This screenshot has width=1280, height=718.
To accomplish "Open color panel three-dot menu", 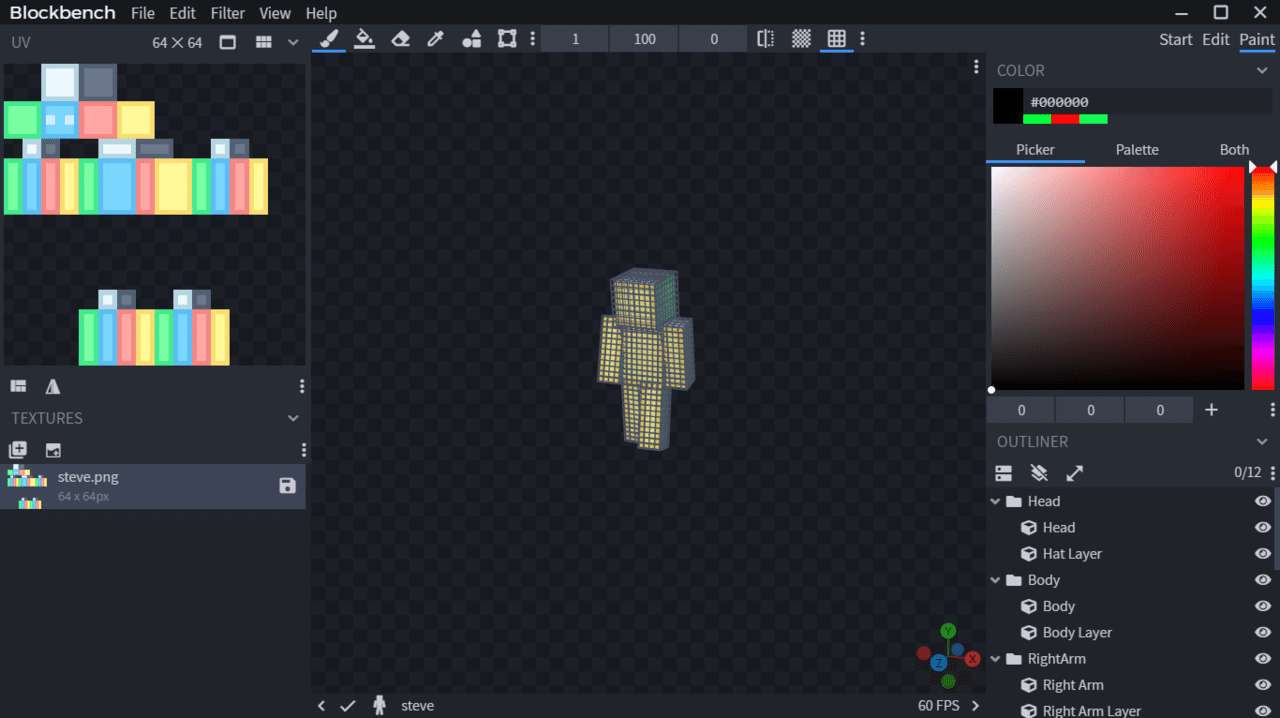I will [1272, 410].
